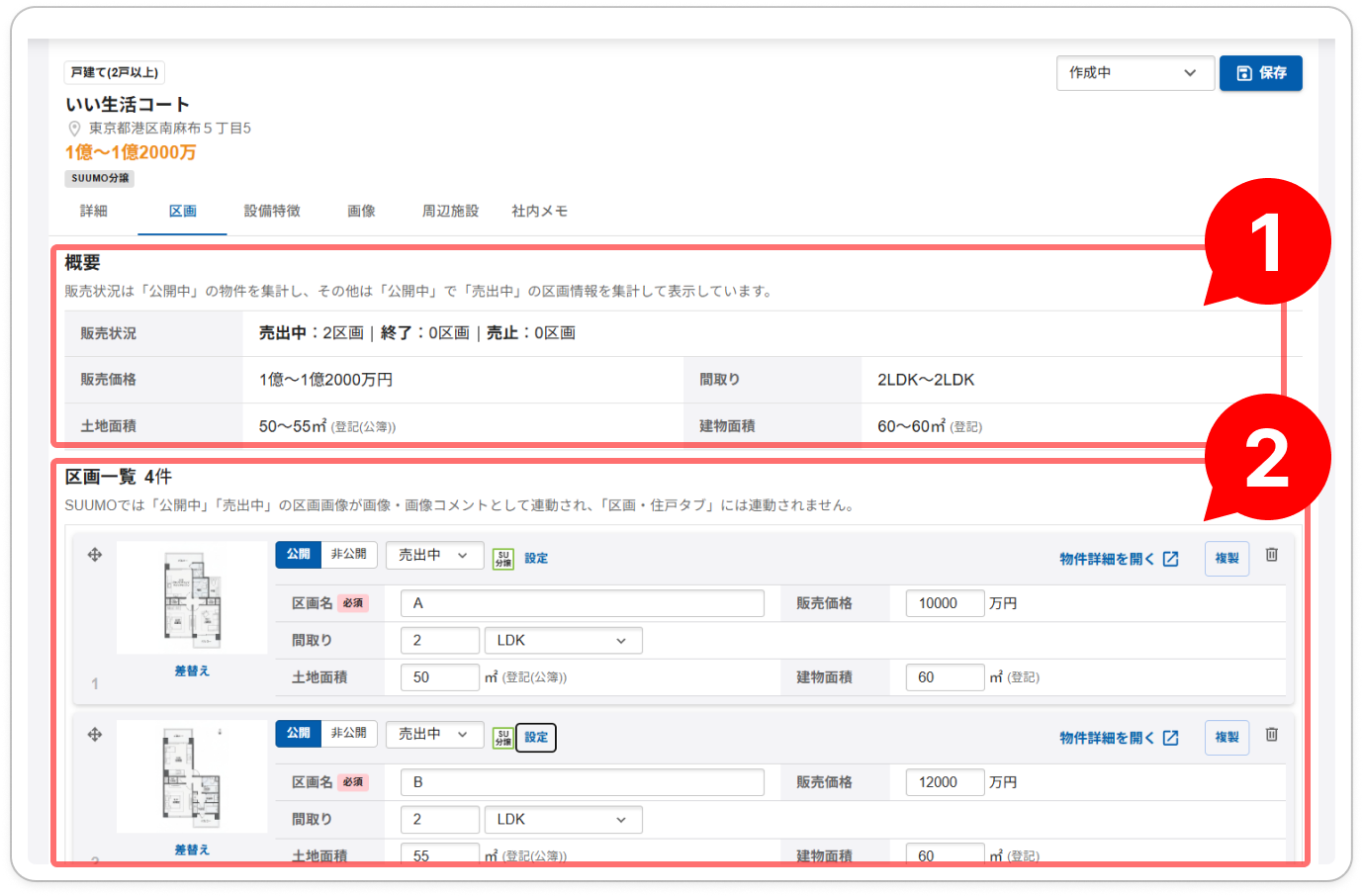Open the LDK layout dropdown for lot B
The width and height of the screenshot is (1363, 896).
click(x=564, y=820)
